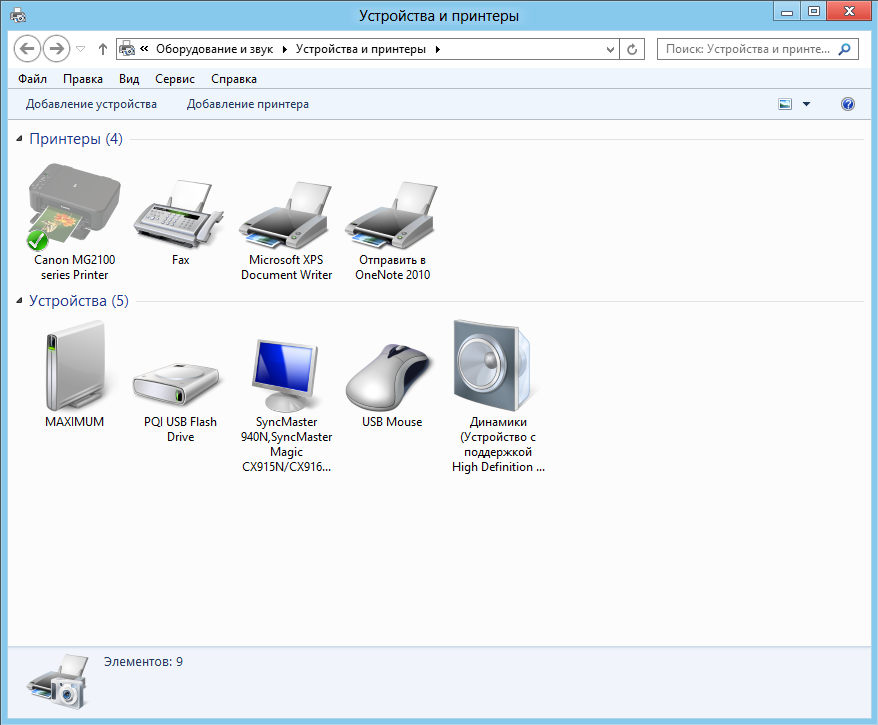Close the Устройства и принтеры window
Screen dimensions: 878x725
click(849, 11)
